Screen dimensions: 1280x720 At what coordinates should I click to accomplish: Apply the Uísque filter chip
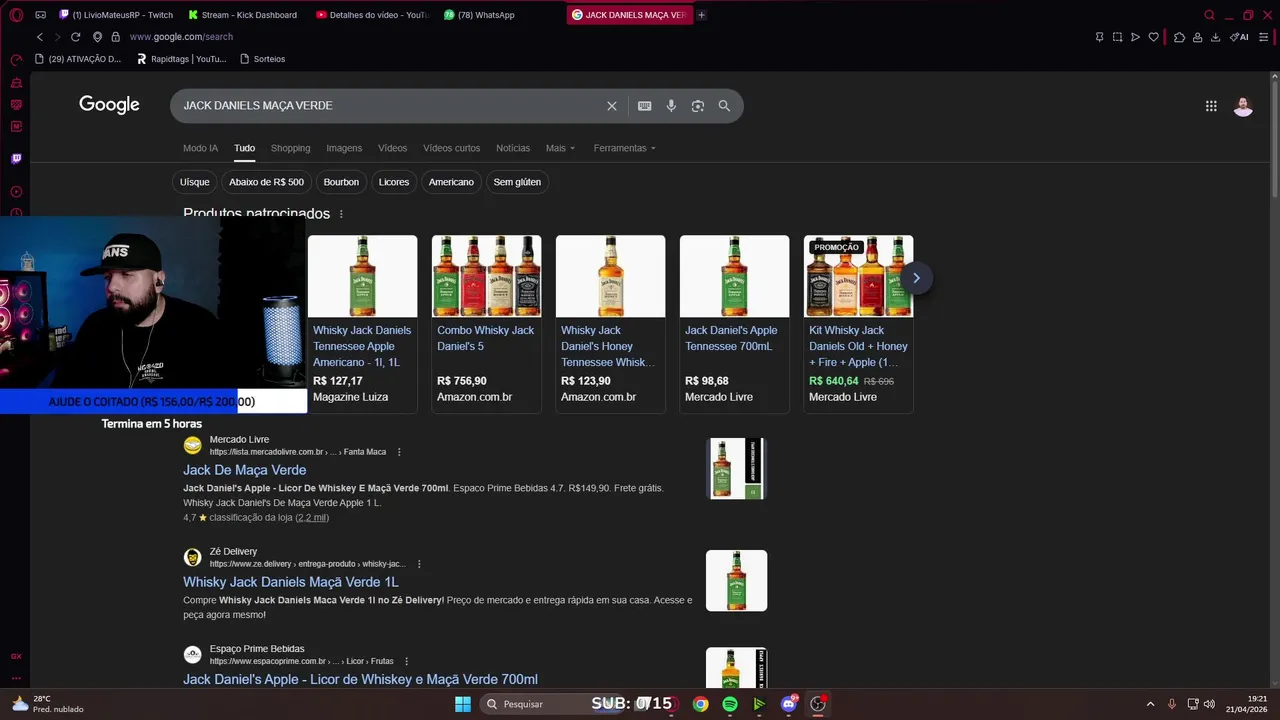coord(195,182)
